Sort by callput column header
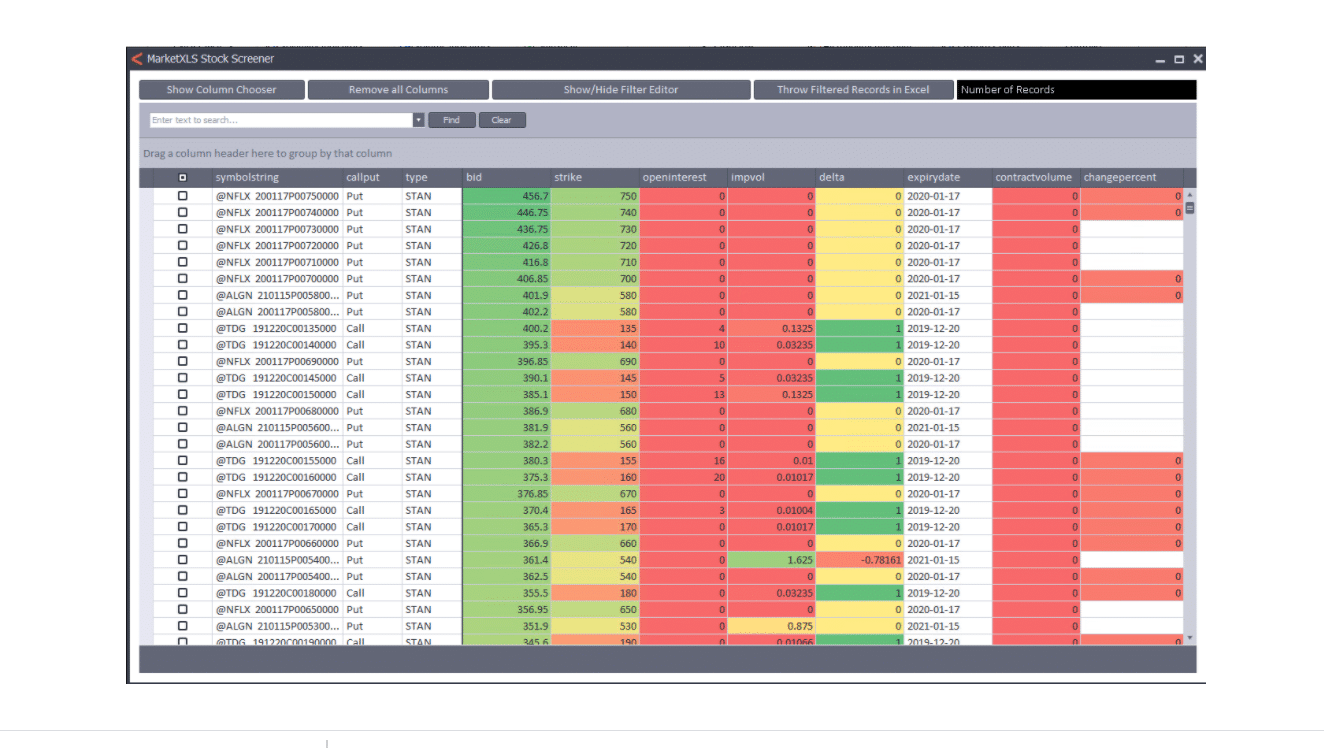Viewport: 1324px width, 748px height. tap(372, 178)
